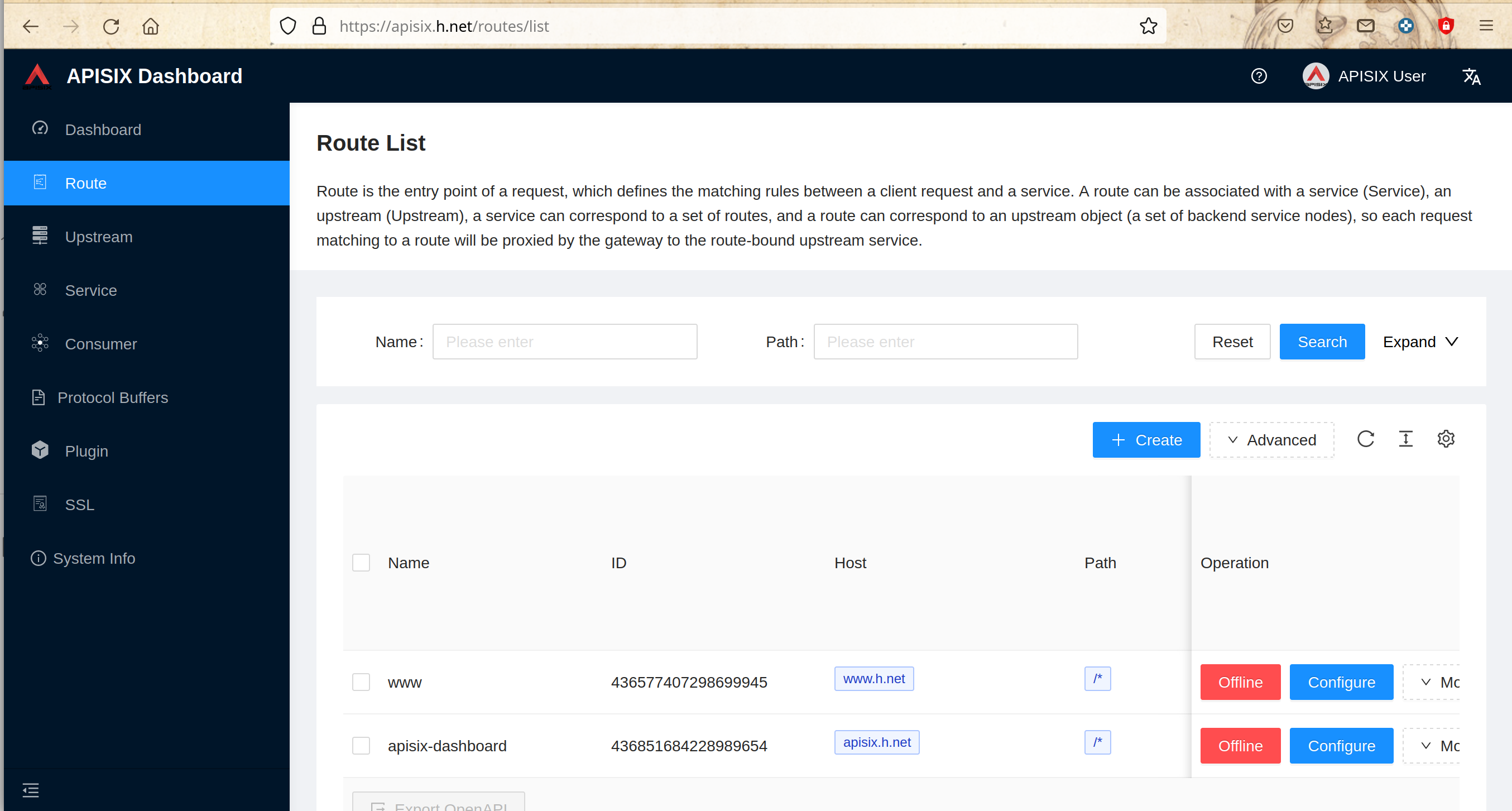Image resolution: width=1512 pixels, height=811 pixels.
Task: Toggle the select-all header checkbox
Action: coord(361,563)
